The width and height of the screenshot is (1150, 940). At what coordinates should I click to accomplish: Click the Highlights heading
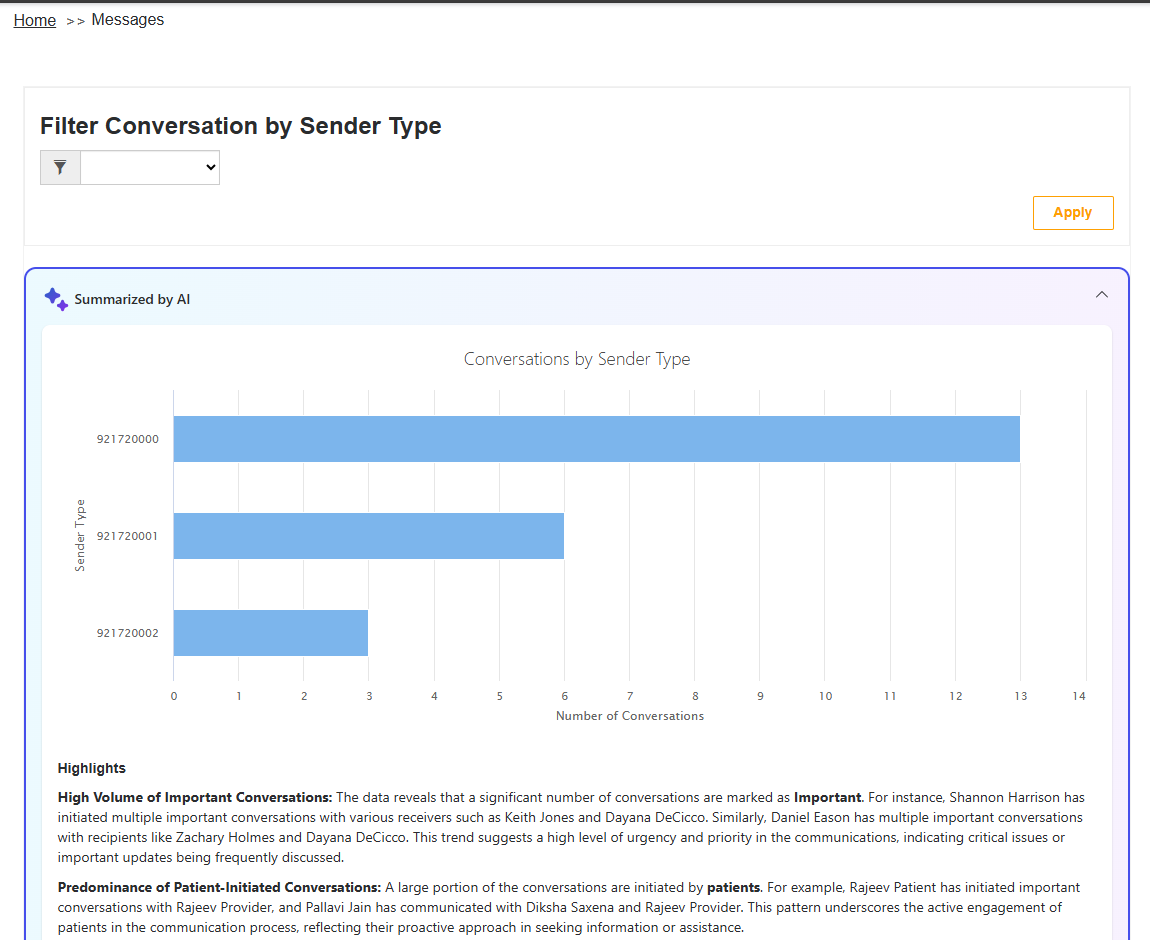click(x=92, y=768)
